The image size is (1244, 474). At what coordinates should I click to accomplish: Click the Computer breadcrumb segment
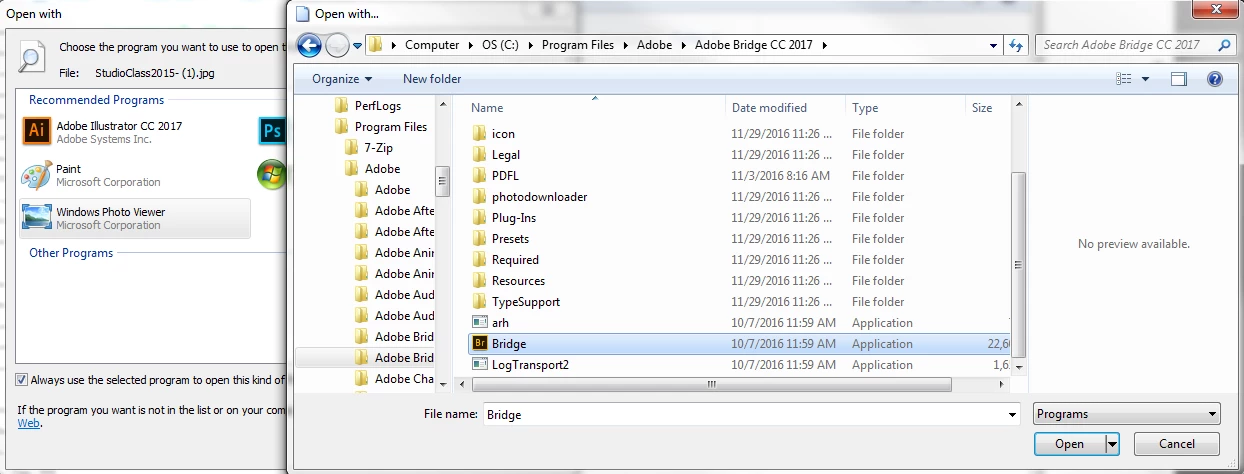tap(432, 45)
